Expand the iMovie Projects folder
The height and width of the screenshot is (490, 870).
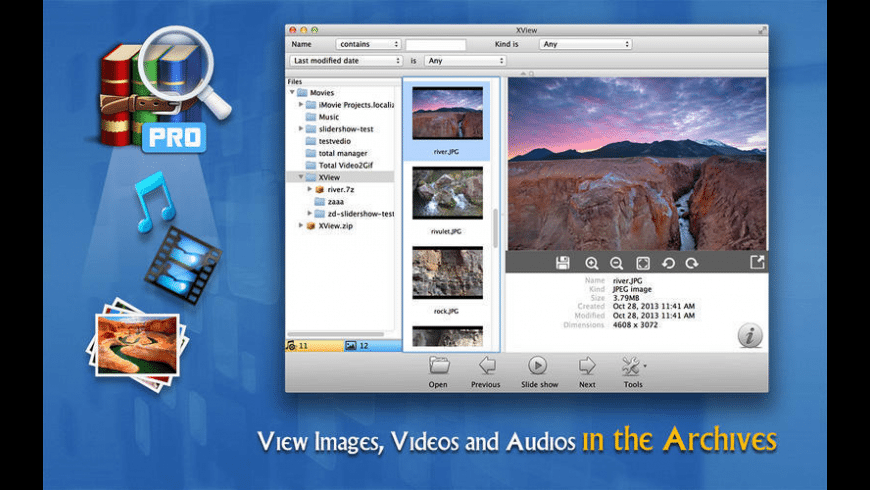click(x=301, y=104)
